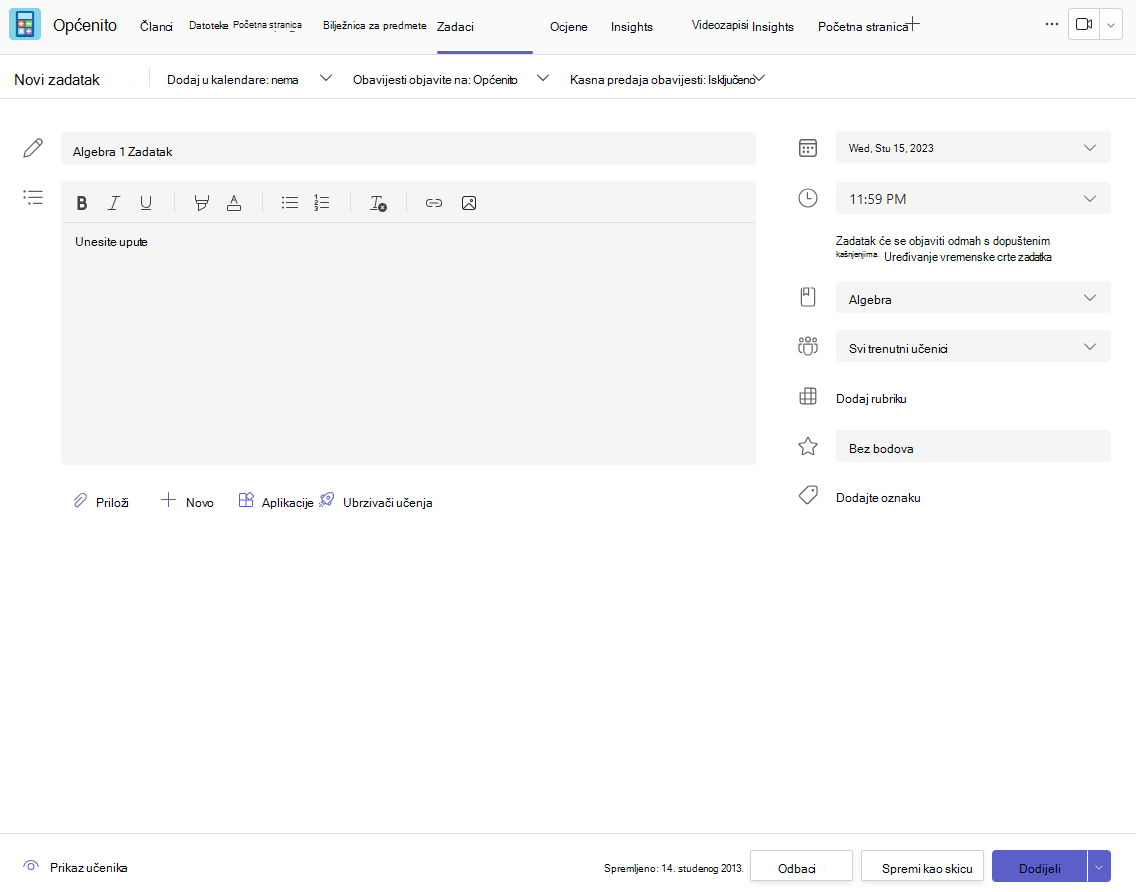Image resolution: width=1136 pixels, height=892 pixels.
Task: Apply italic formatting
Action: click(114, 204)
